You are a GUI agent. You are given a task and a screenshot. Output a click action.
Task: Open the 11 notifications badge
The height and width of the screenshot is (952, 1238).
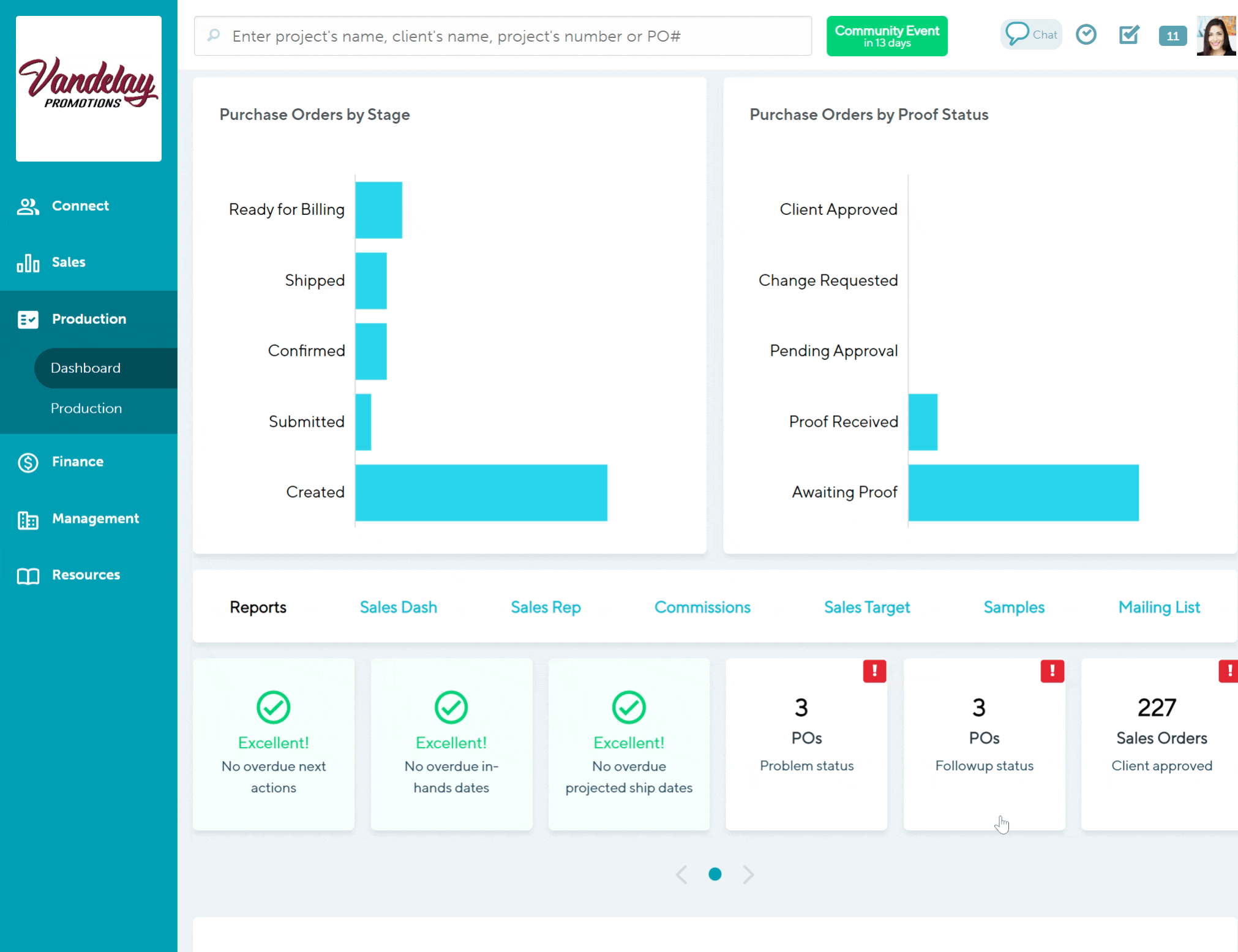tap(1172, 36)
